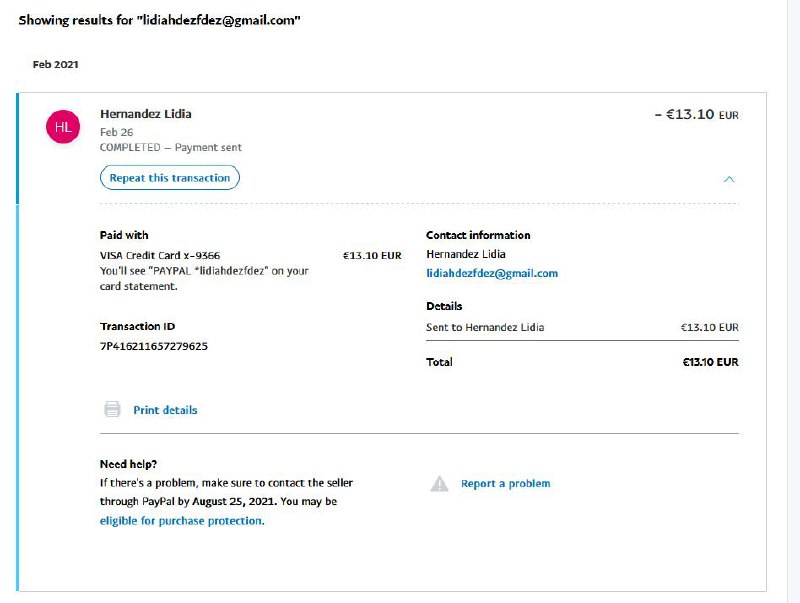Viewport: 800px width, 603px height.
Task: Select transaction ID 7P416211657279625
Action: tap(154, 346)
